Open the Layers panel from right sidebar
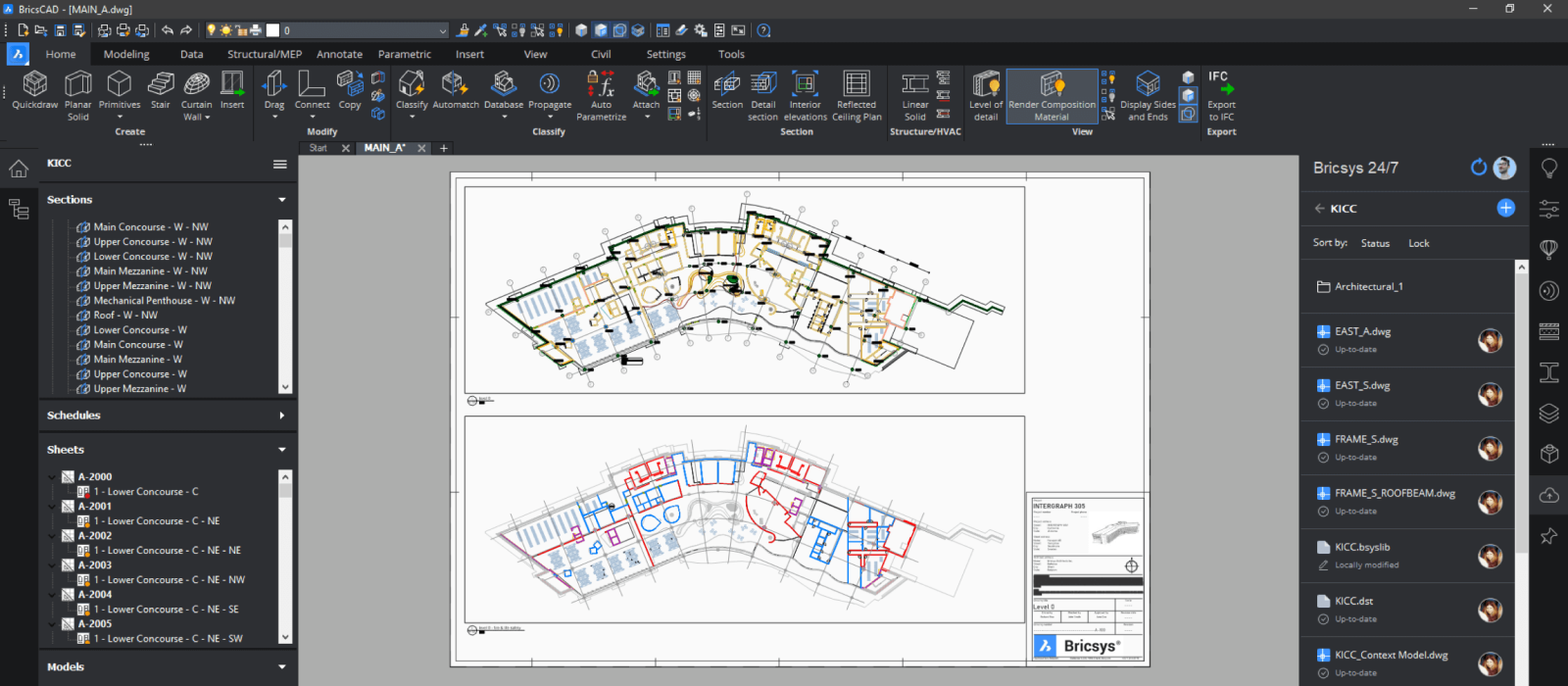The height and width of the screenshot is (686, 1568). (x=1549, y=414)
